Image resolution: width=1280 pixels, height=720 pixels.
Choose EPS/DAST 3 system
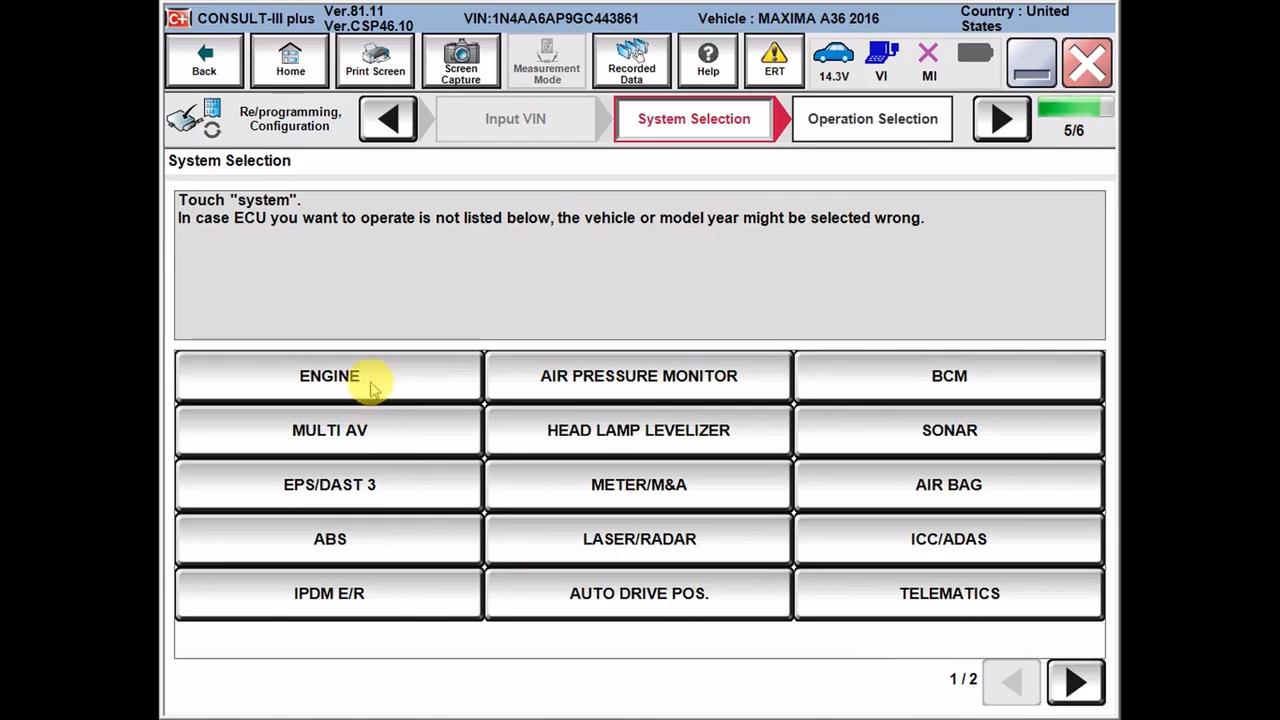tap(329, 485)
